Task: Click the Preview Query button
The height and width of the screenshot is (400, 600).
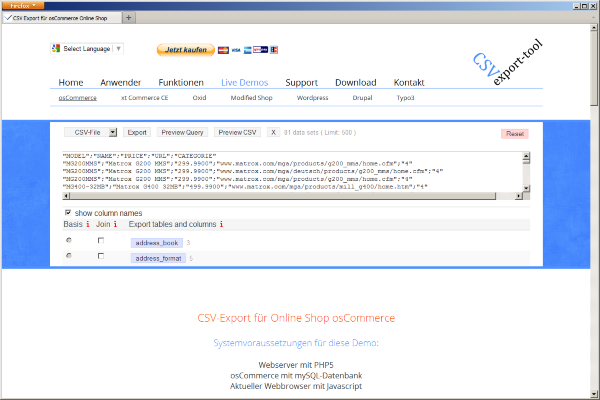Action: 182,132
